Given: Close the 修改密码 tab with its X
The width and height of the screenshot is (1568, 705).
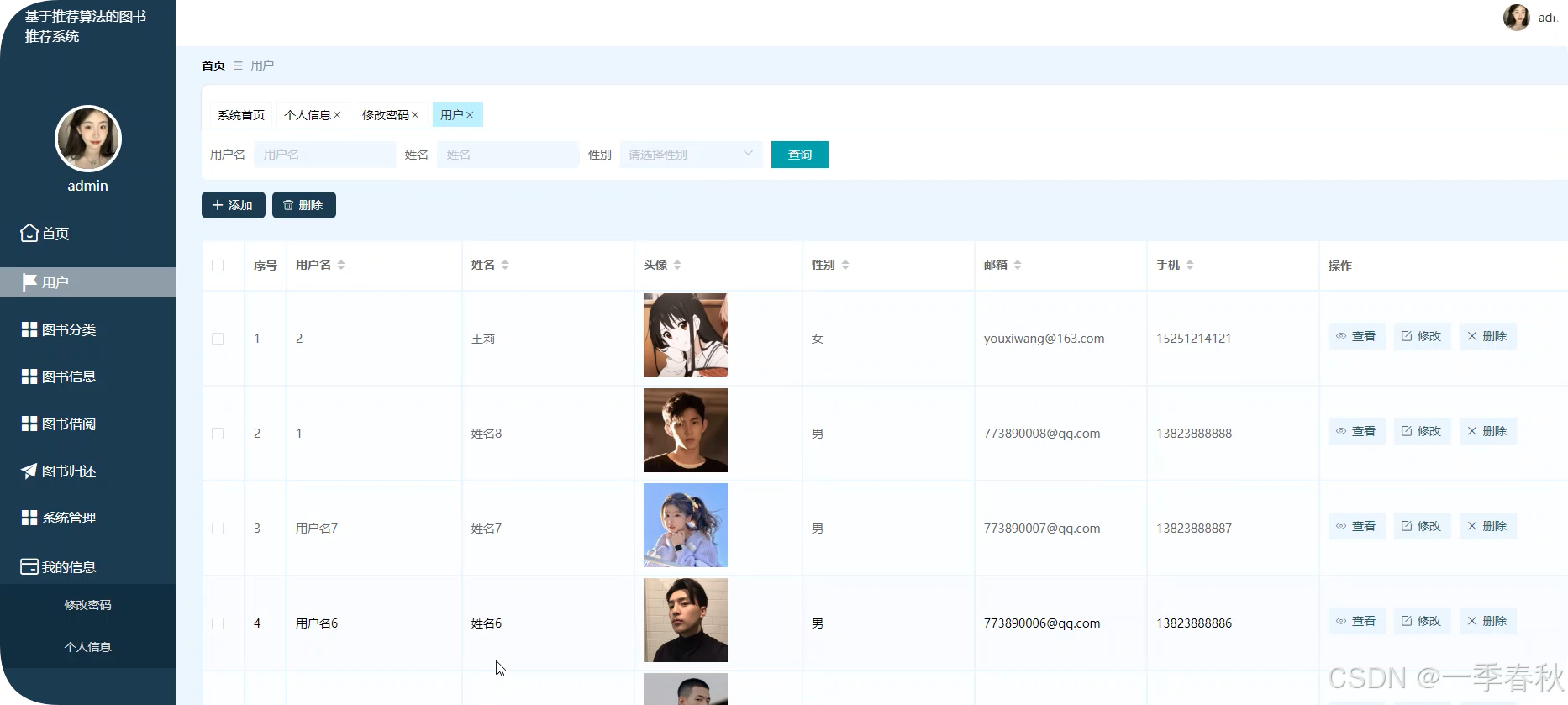Looking at the screenshot, I should [415, 115].
